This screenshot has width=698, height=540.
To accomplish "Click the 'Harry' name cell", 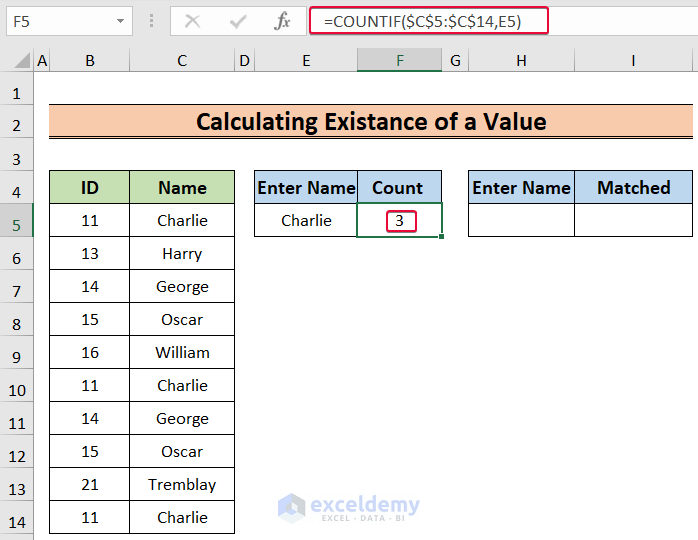I will (182, 253).
